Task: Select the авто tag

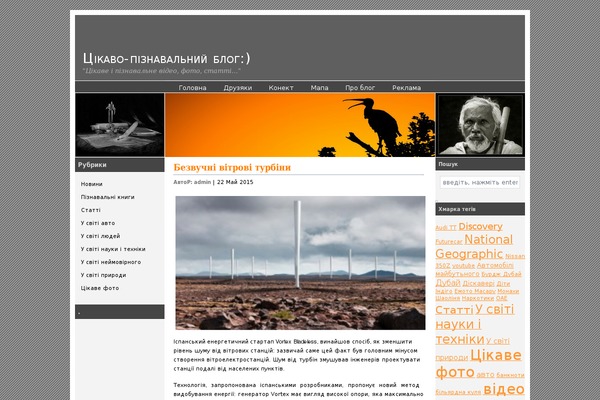Action: pos(485,375)
